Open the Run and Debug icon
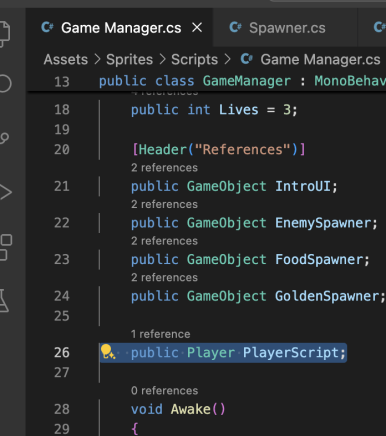Screen dimensions: 386x436 coord(5,192)
